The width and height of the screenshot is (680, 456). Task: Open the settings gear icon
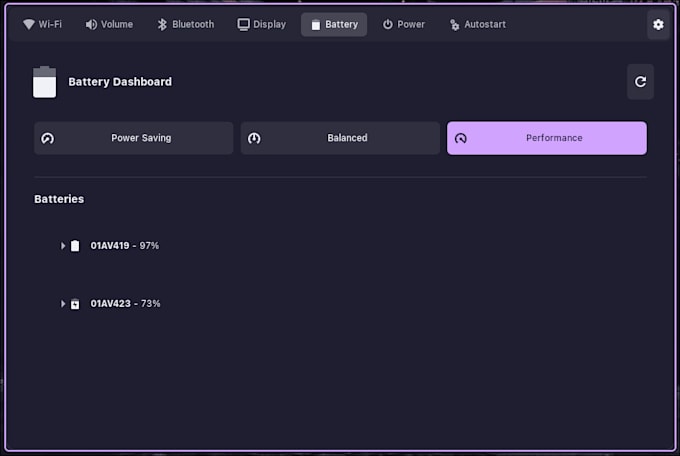pos(658,24)
